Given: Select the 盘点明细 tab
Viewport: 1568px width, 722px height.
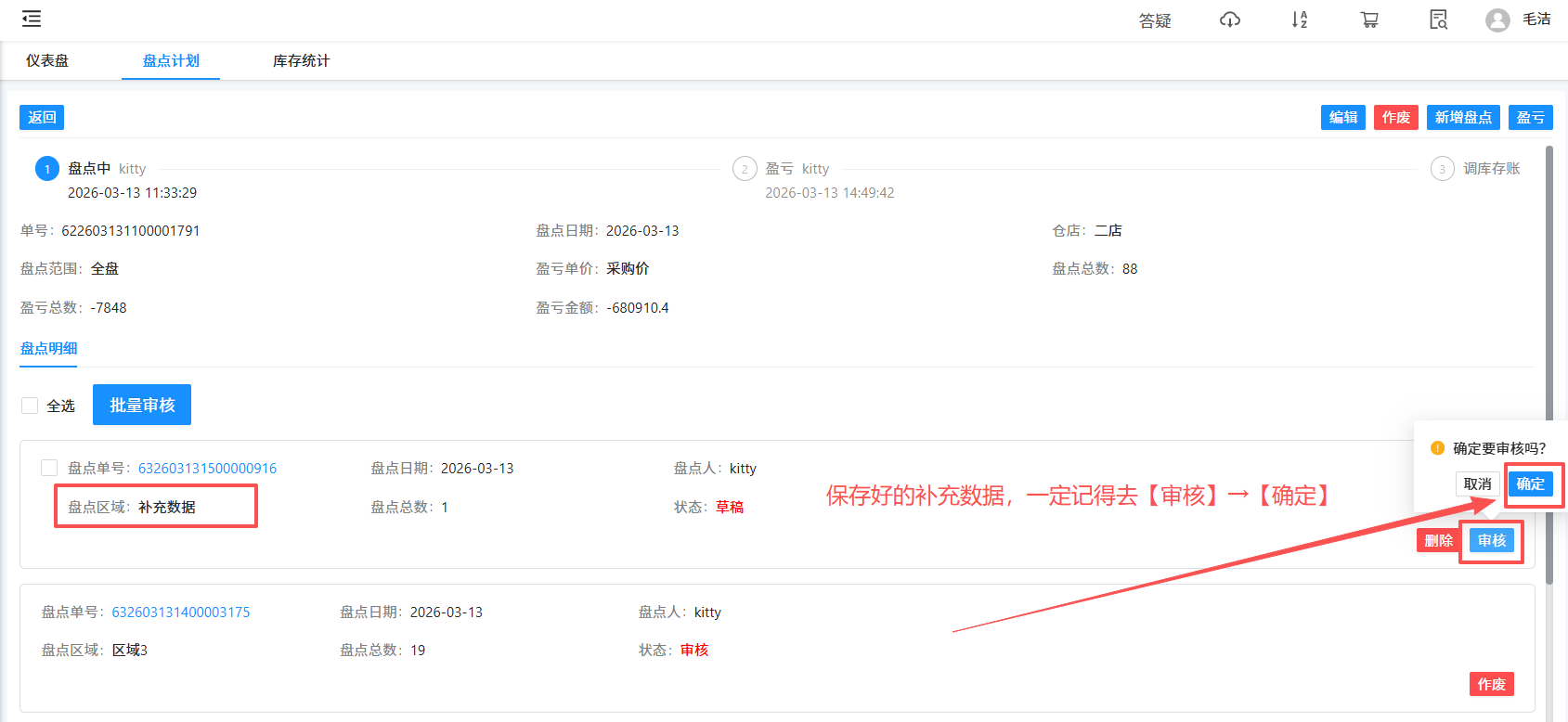Looking at the screenshot, I should click(x=48, y=349).
